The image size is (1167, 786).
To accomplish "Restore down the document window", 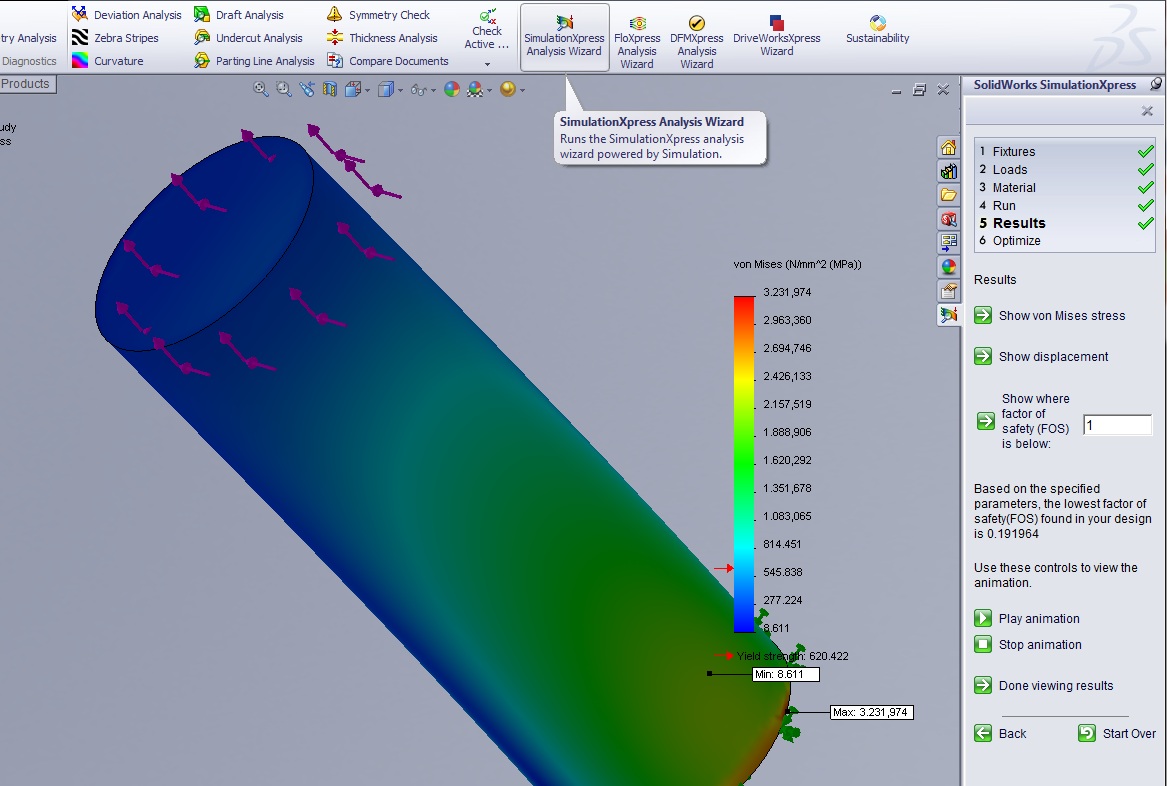I will pyautogui.click(x=920, y=90).
